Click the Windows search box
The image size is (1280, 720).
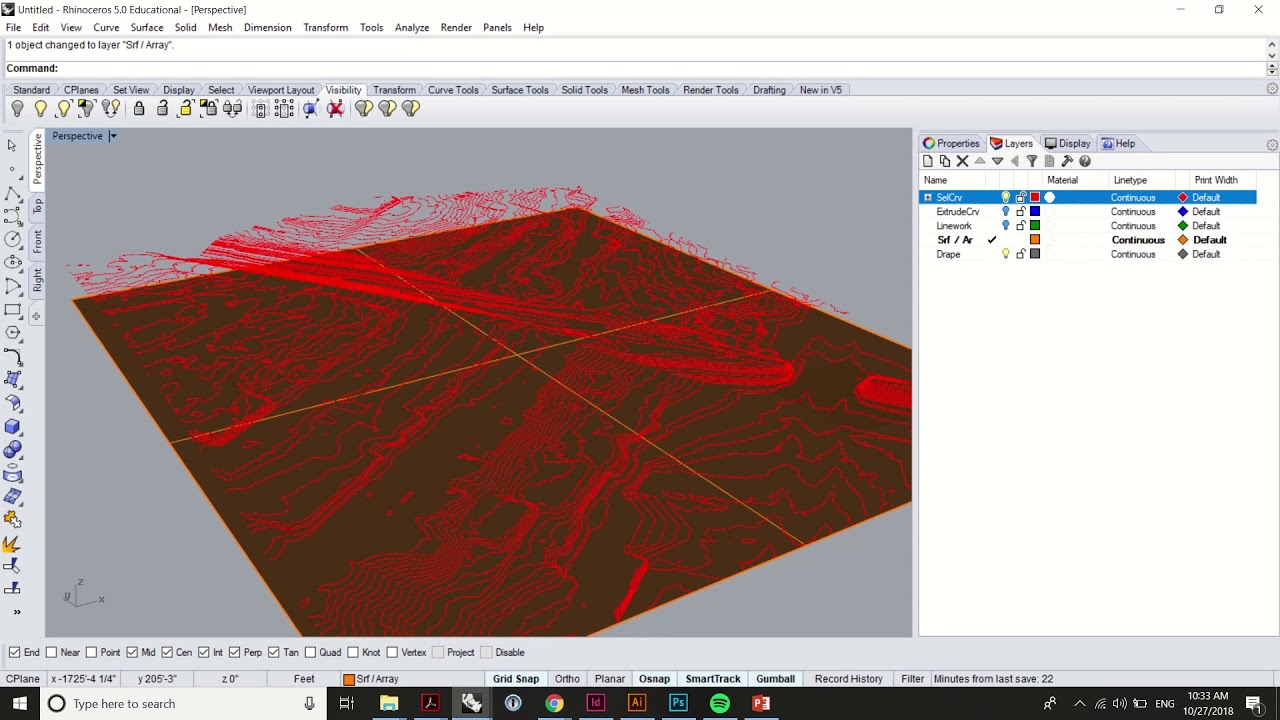pyautogui.click(x=183, y=703)
